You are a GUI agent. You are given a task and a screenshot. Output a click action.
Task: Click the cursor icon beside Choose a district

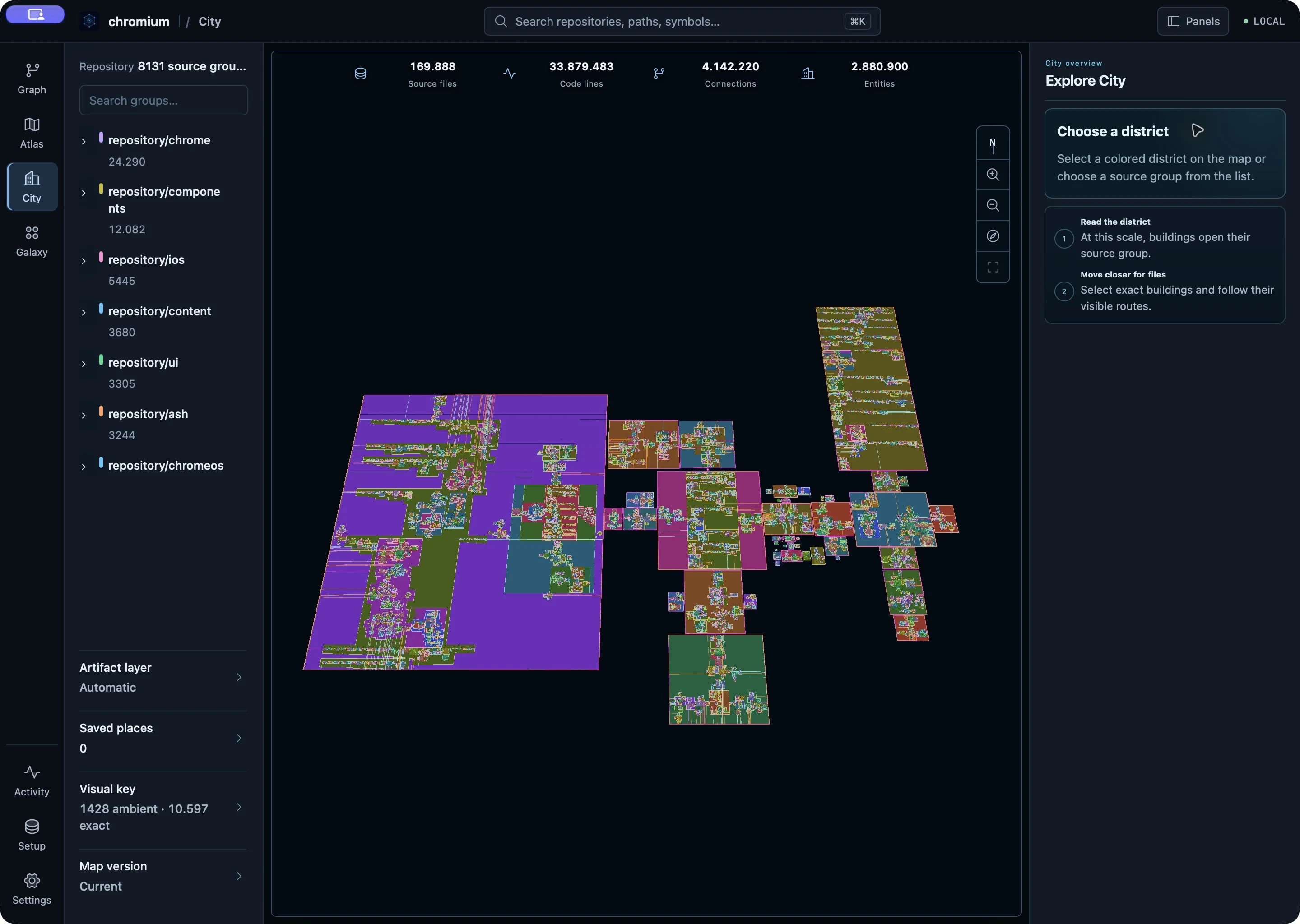[x=1197, y=130]
